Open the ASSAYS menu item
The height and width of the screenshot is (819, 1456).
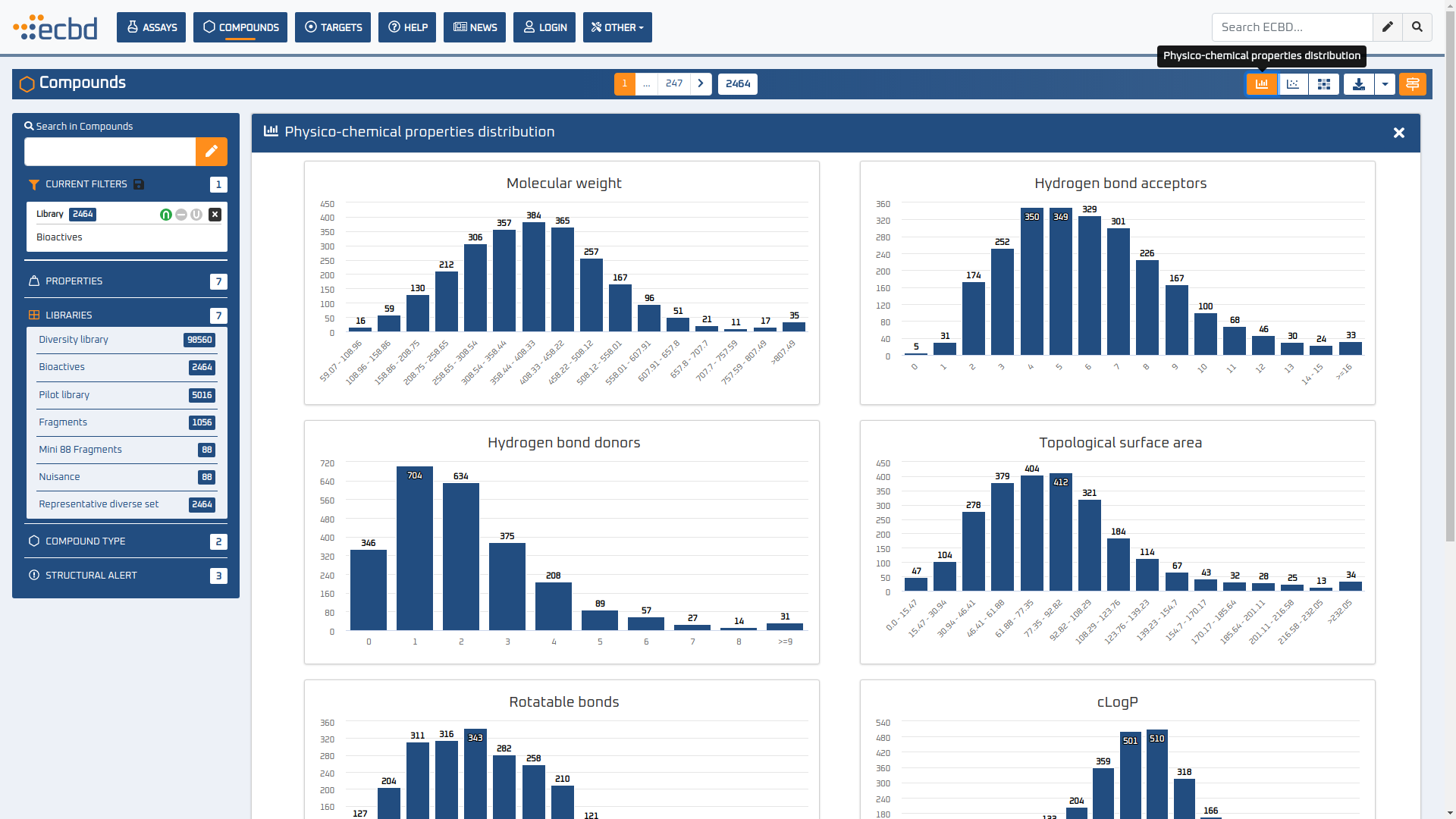(152, 27)
